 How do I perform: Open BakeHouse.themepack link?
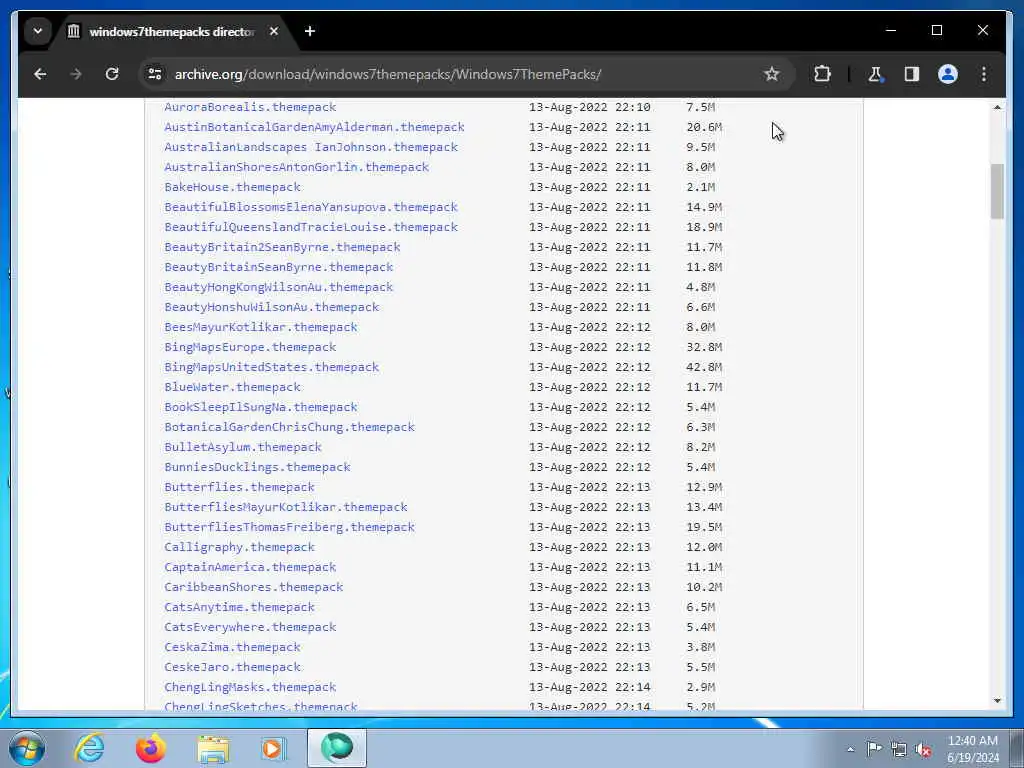point(232,187)
